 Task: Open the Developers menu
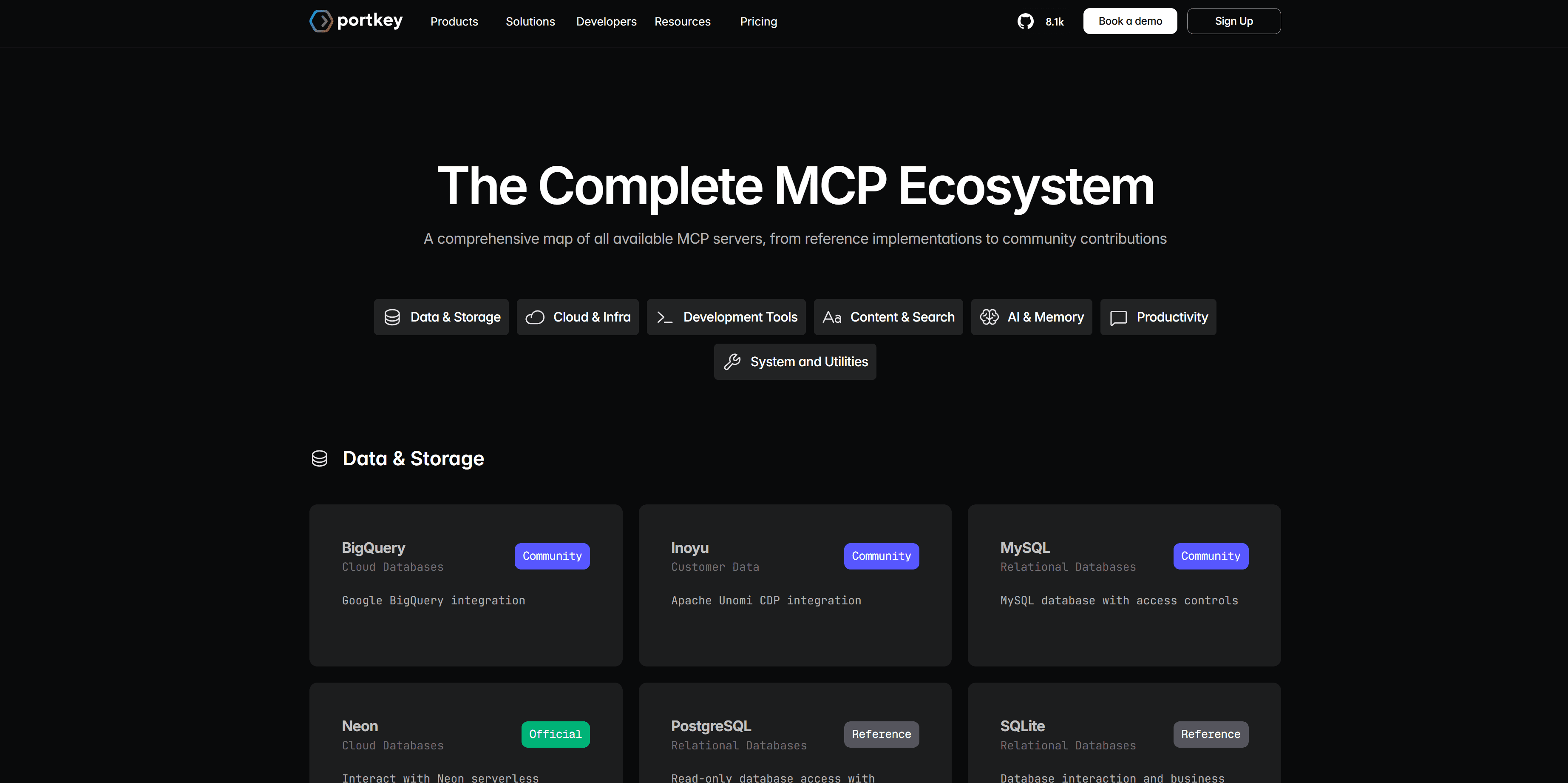606,21
